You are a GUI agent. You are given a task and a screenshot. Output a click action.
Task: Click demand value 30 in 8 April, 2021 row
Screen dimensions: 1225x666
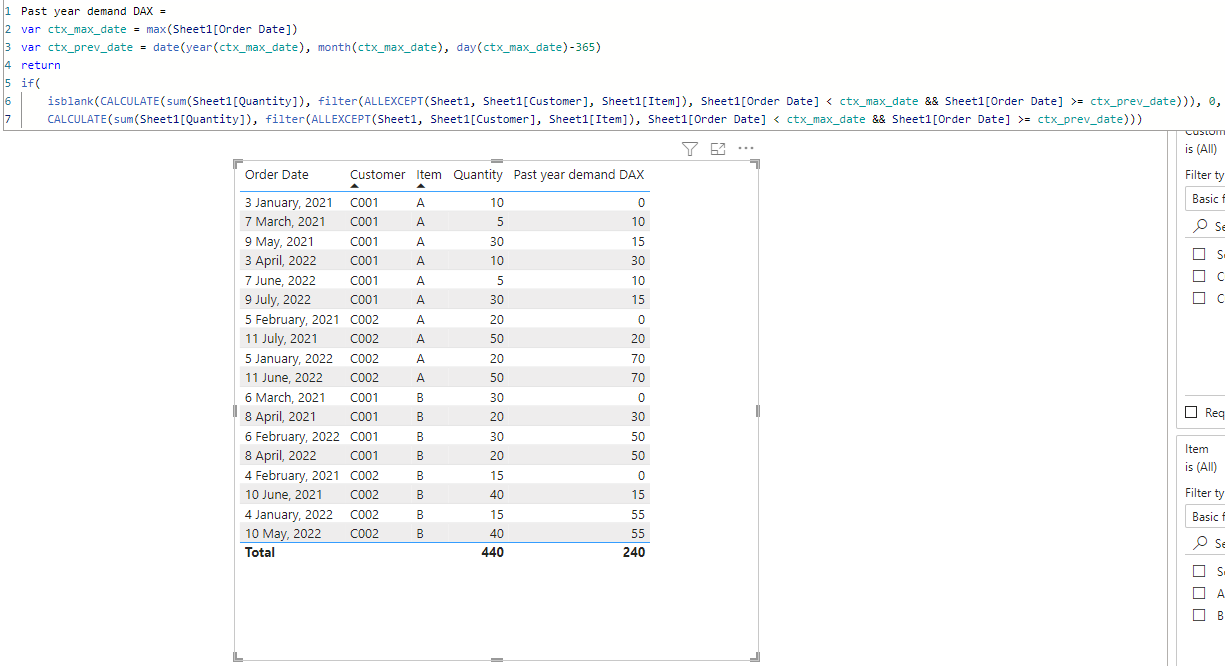(x=637, y=417)
